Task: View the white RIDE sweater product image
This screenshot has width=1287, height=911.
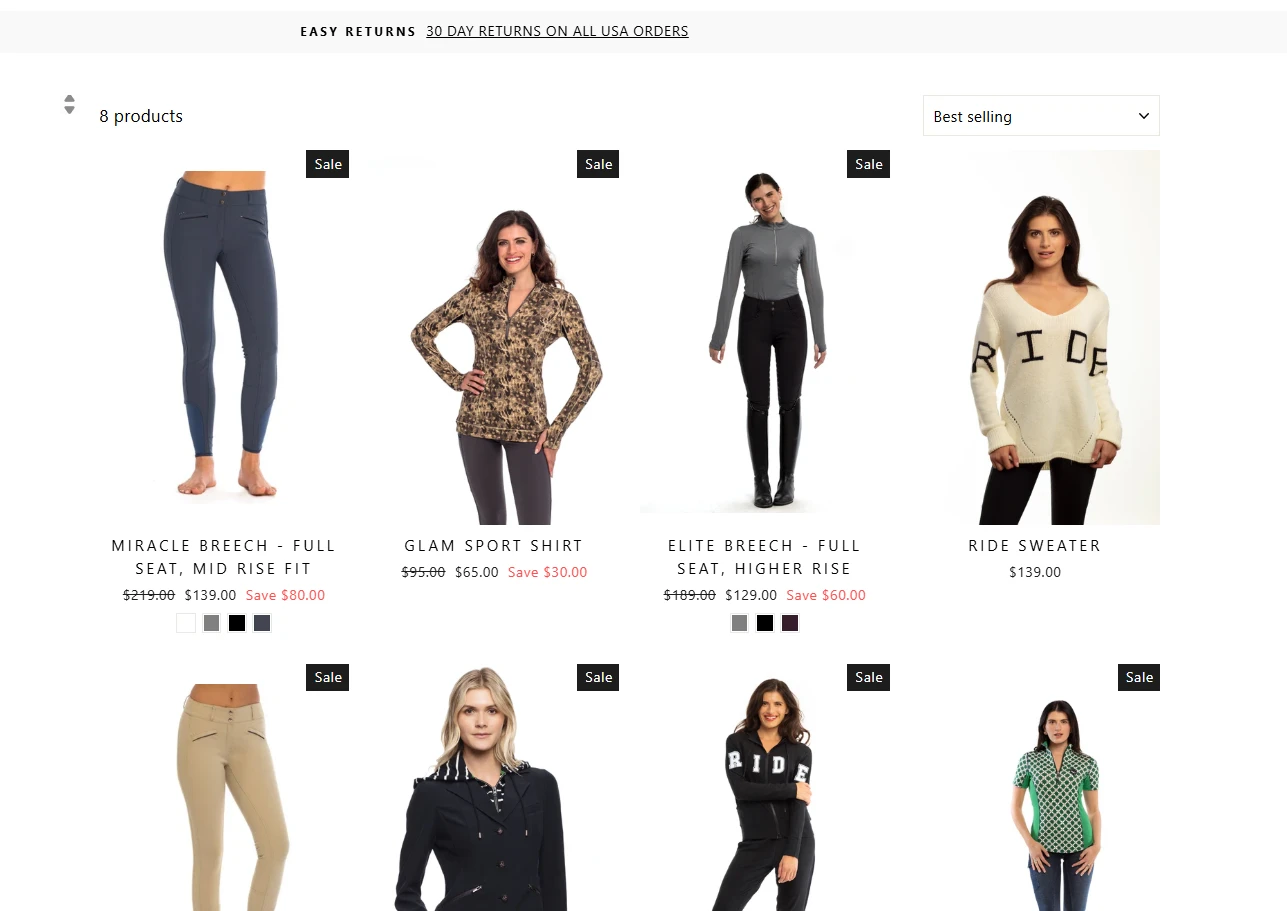Action: click(1035, 338)
